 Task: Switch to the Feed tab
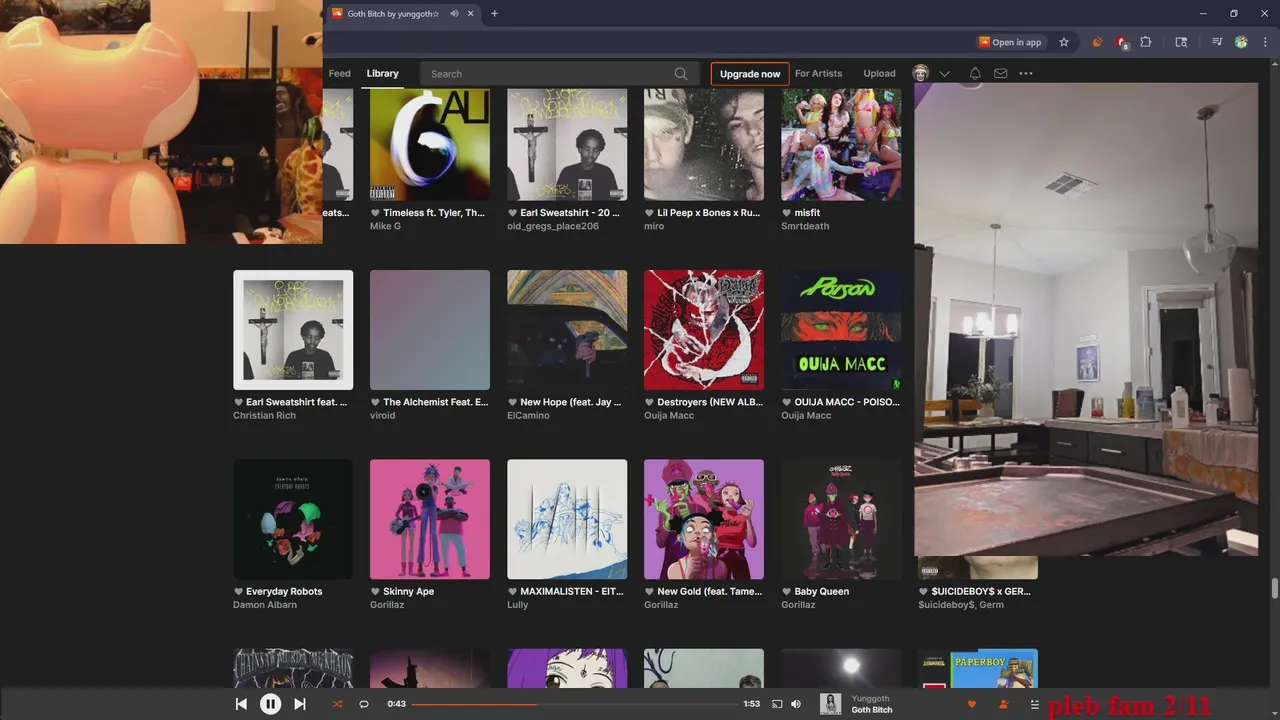(340, 73)
